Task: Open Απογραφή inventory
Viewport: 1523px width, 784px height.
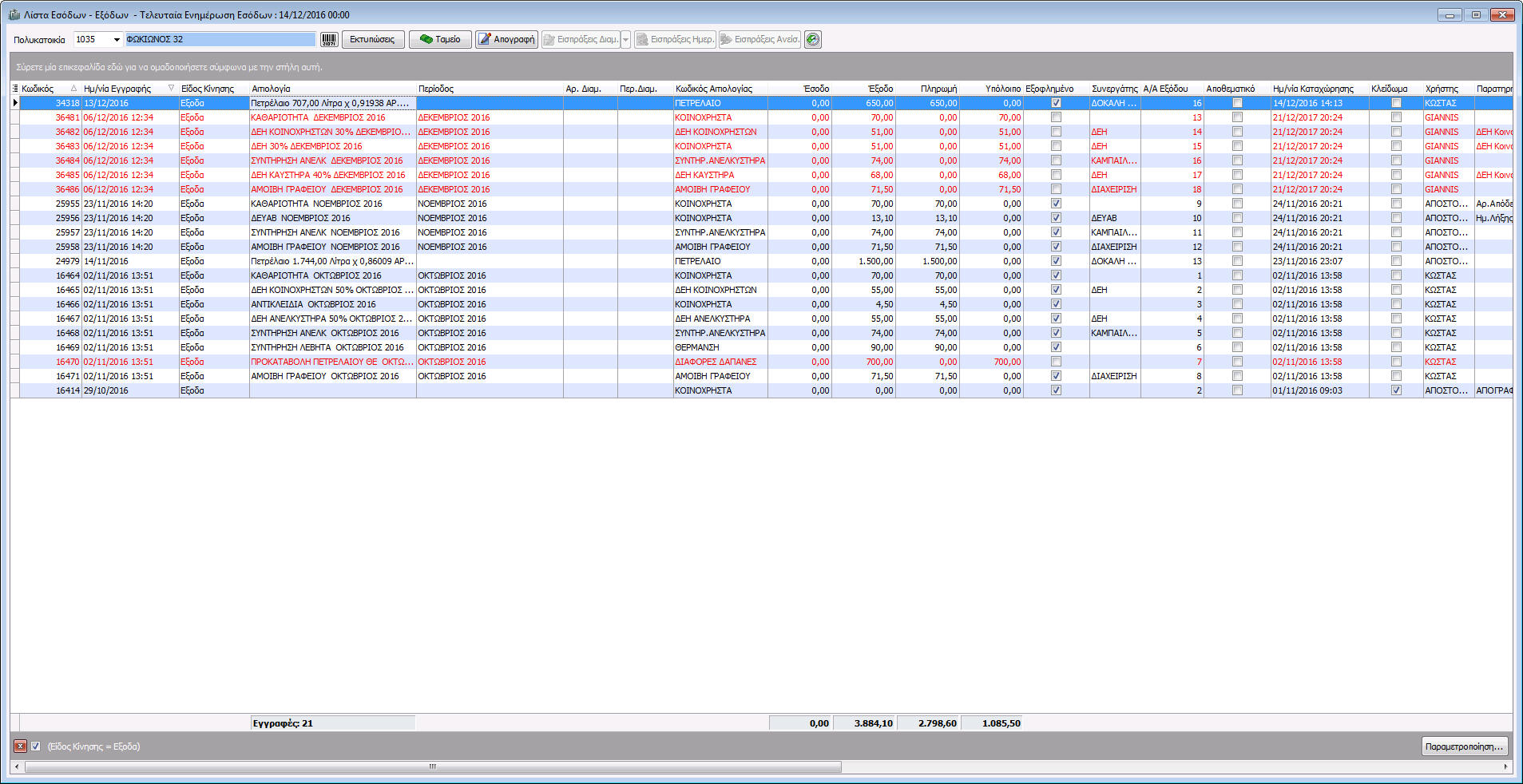Action: pos(506,39)
